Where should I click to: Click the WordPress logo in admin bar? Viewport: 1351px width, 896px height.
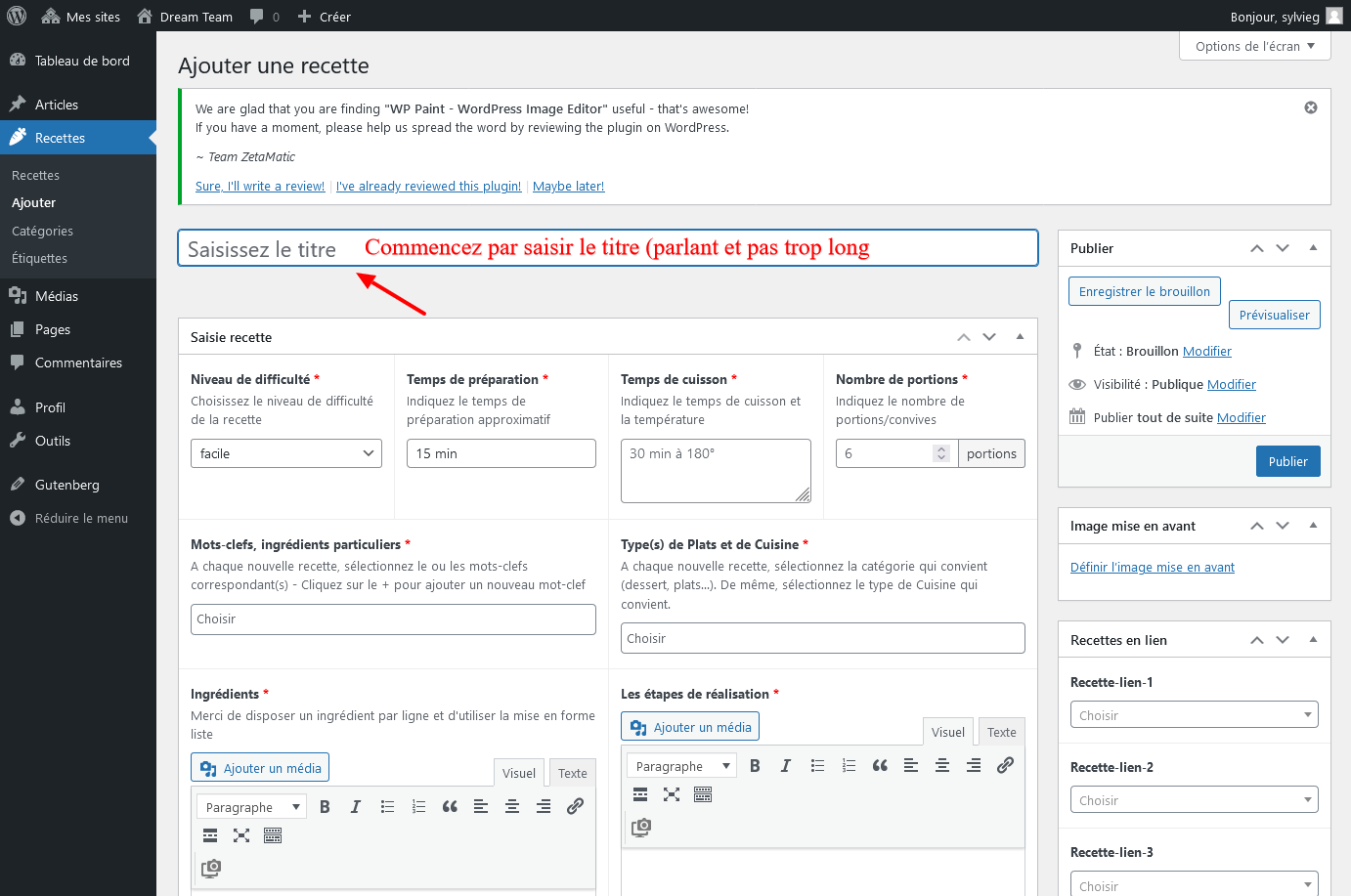(x=17, y=16)
